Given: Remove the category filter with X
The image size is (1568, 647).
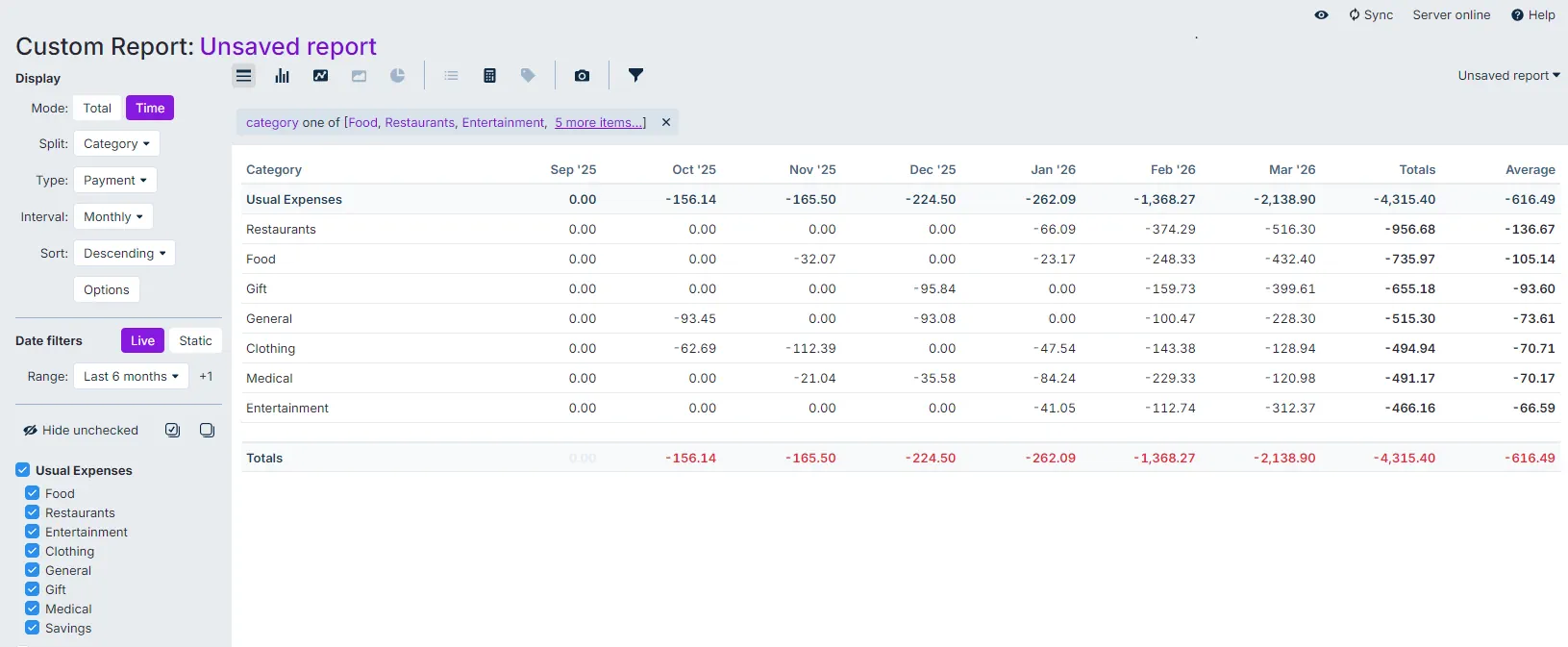Looking at the screenshot, I should coord(666,123).
